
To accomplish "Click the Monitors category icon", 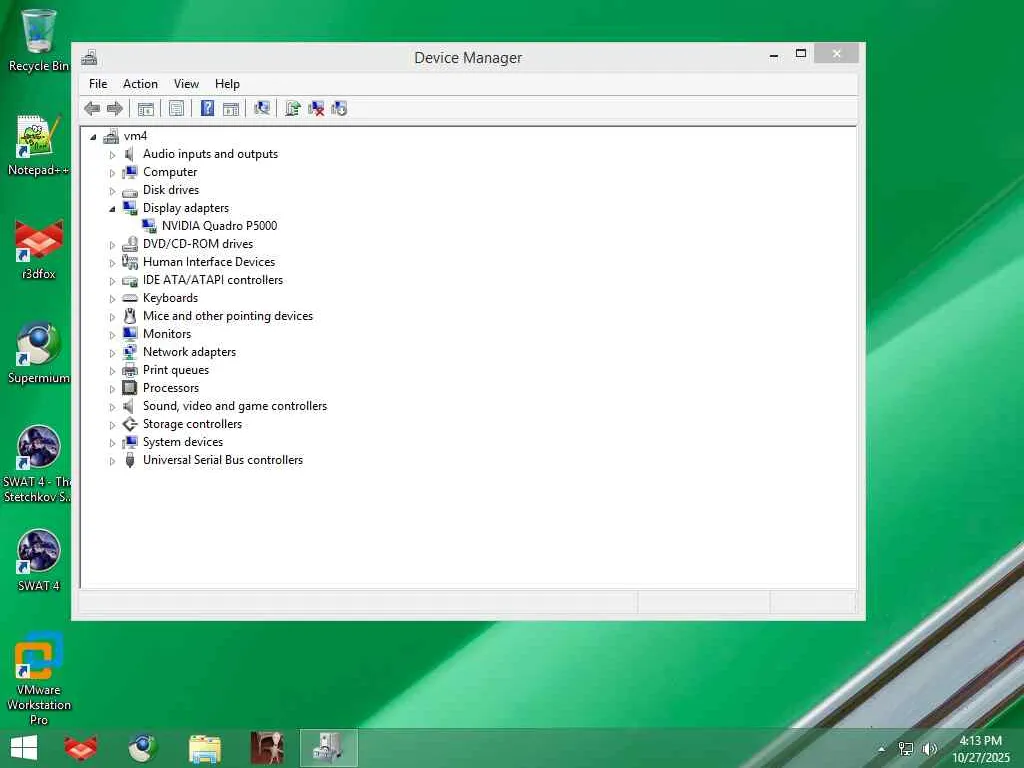I will 130,334.
